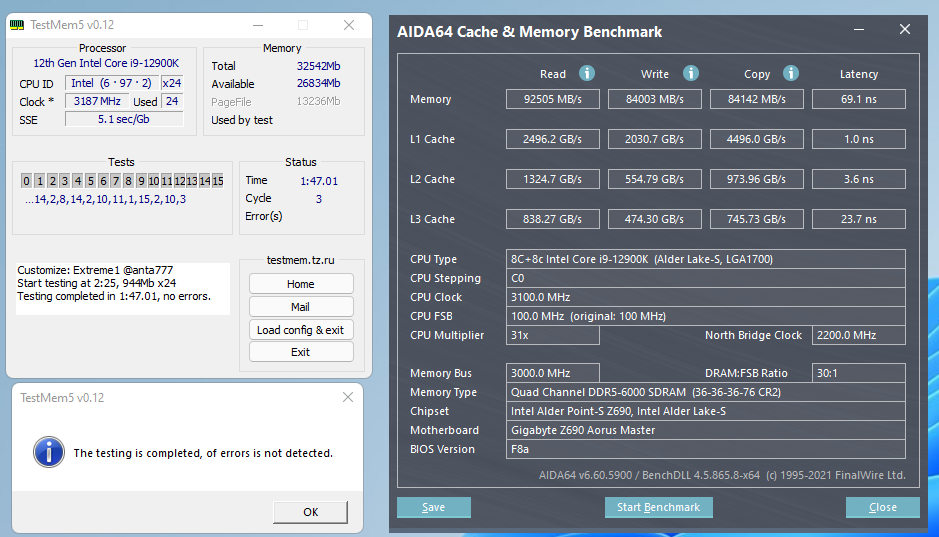Click CPU ID value Intel (6 · 97 · 2)
The image size is (939, 537).
click(x=111, y=83)
